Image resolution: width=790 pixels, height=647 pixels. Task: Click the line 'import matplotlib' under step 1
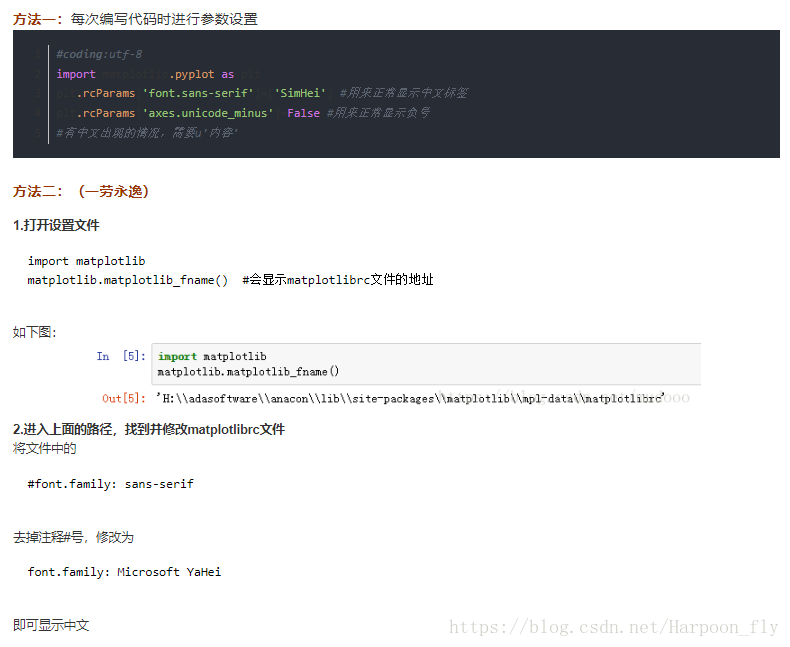click(87, 261)
